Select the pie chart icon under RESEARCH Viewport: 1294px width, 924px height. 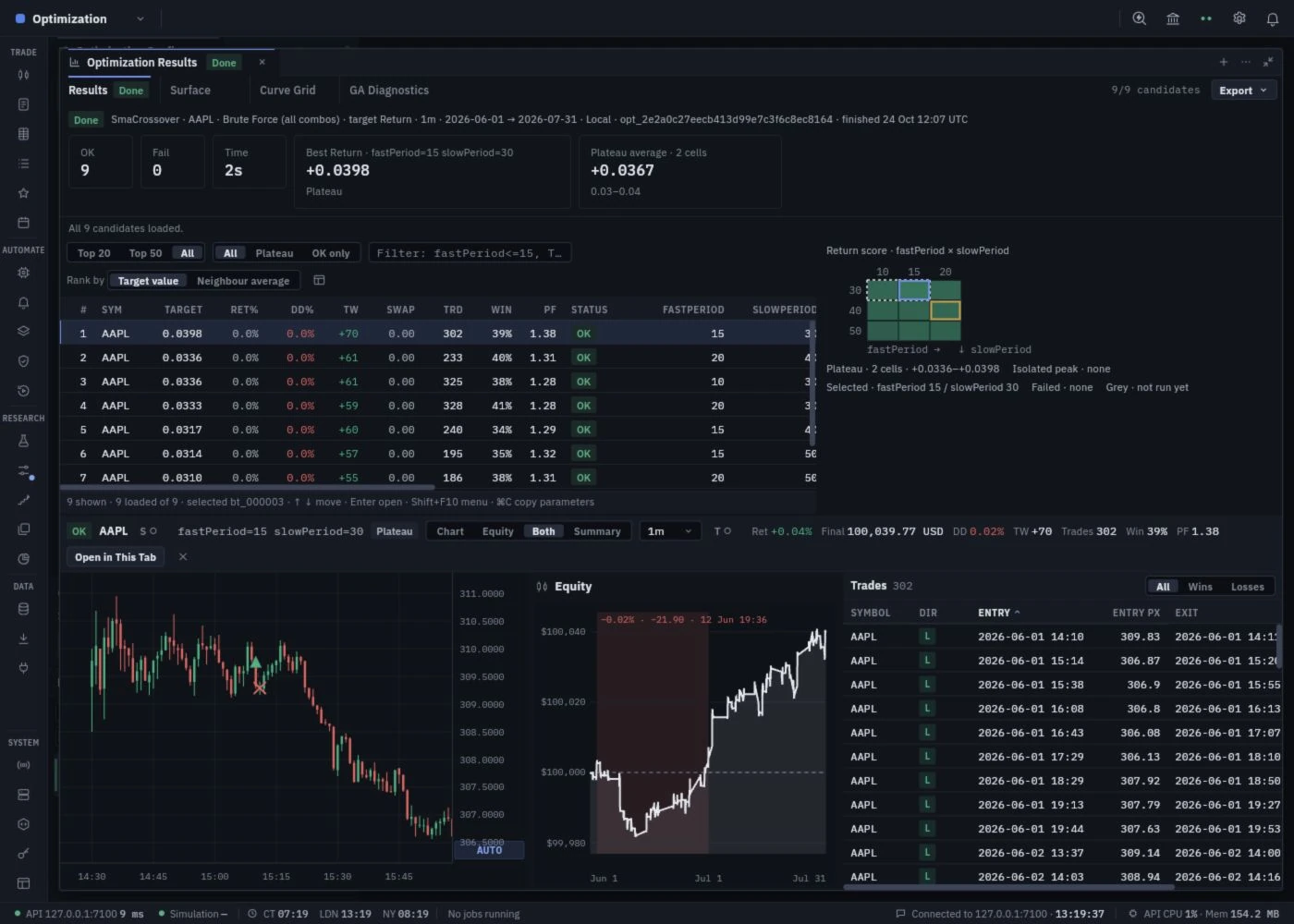23,559
